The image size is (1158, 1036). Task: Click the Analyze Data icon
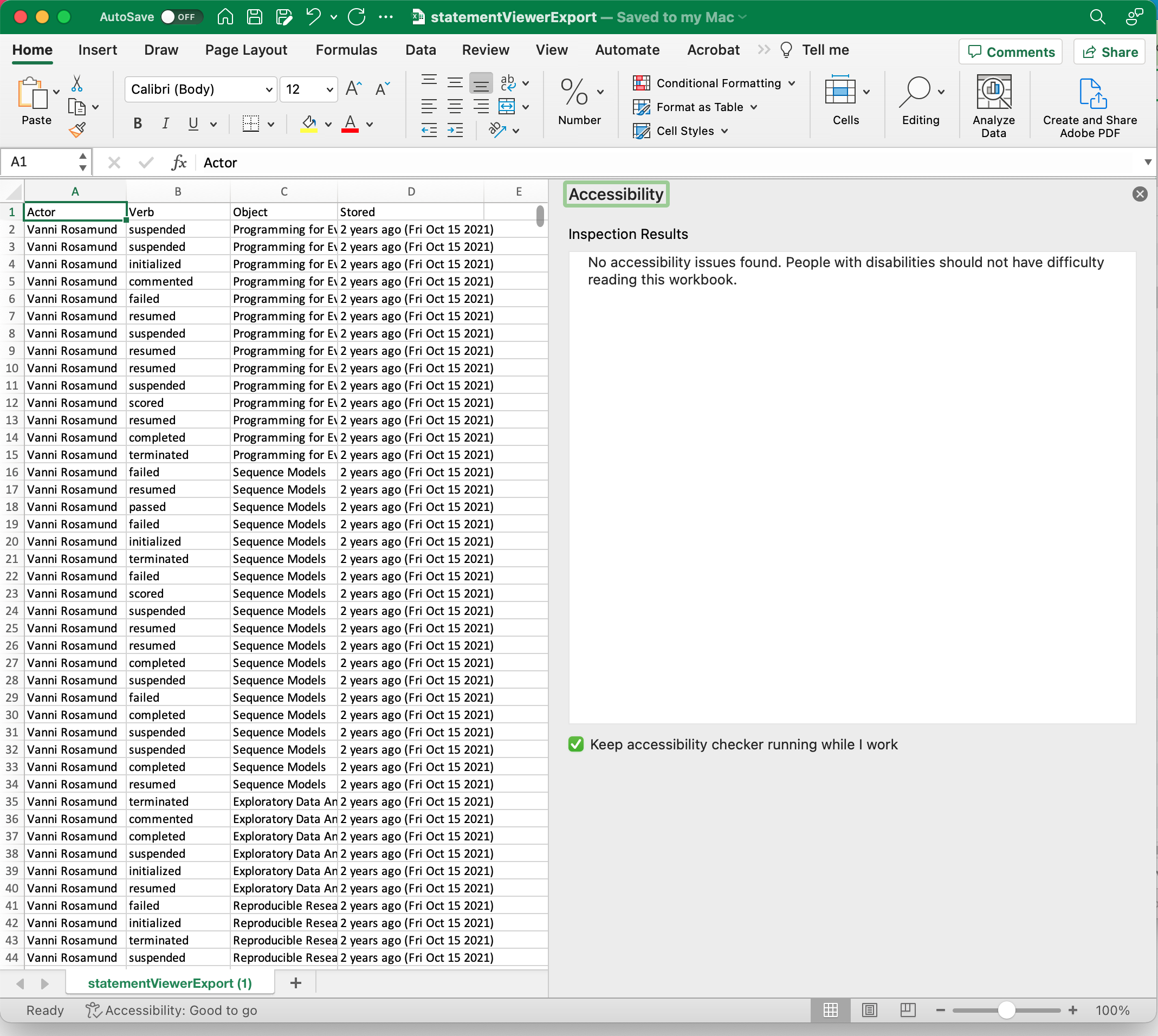coord(993,93)
